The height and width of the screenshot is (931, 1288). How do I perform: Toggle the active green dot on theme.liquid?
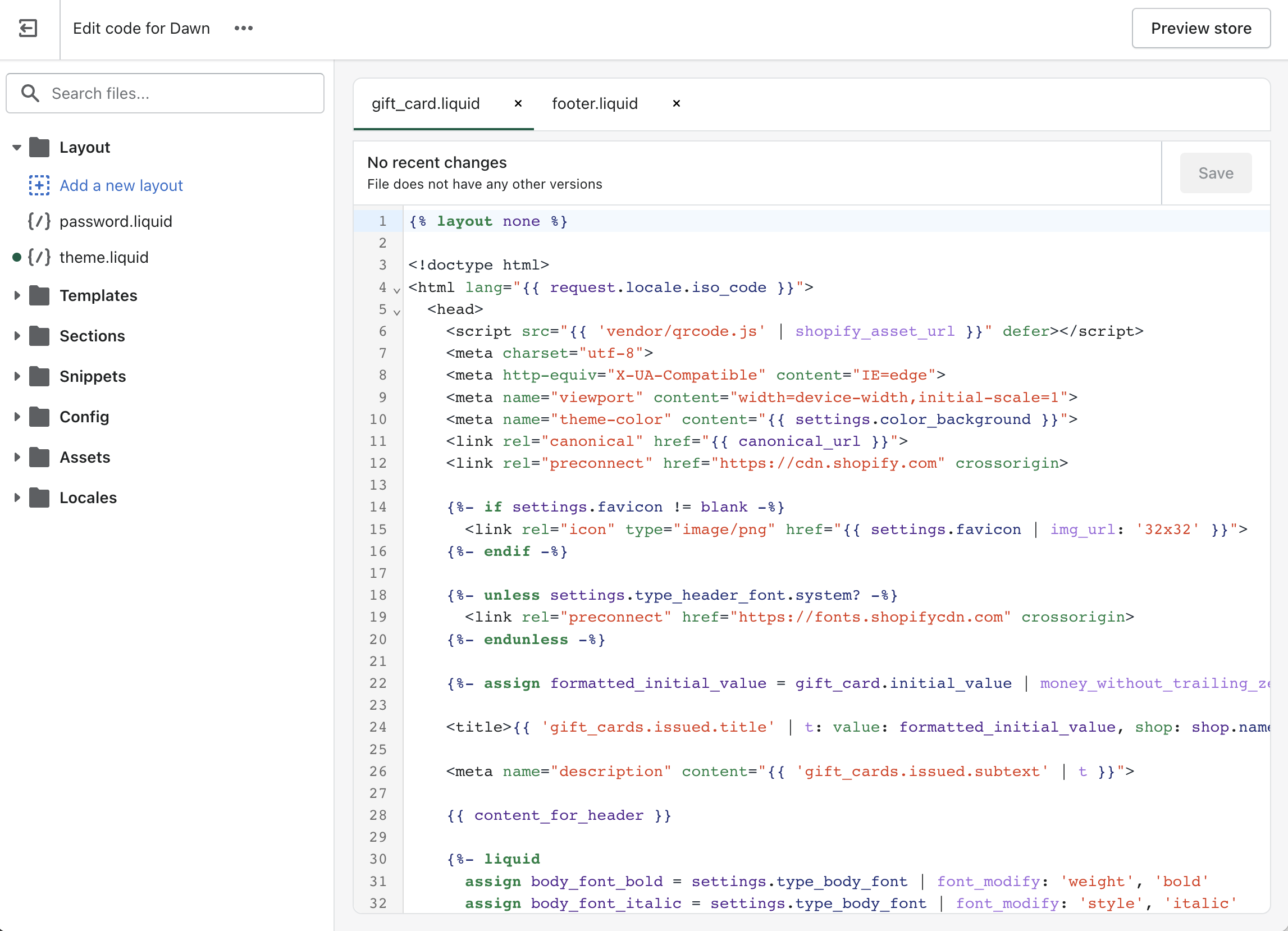point(17,257)
